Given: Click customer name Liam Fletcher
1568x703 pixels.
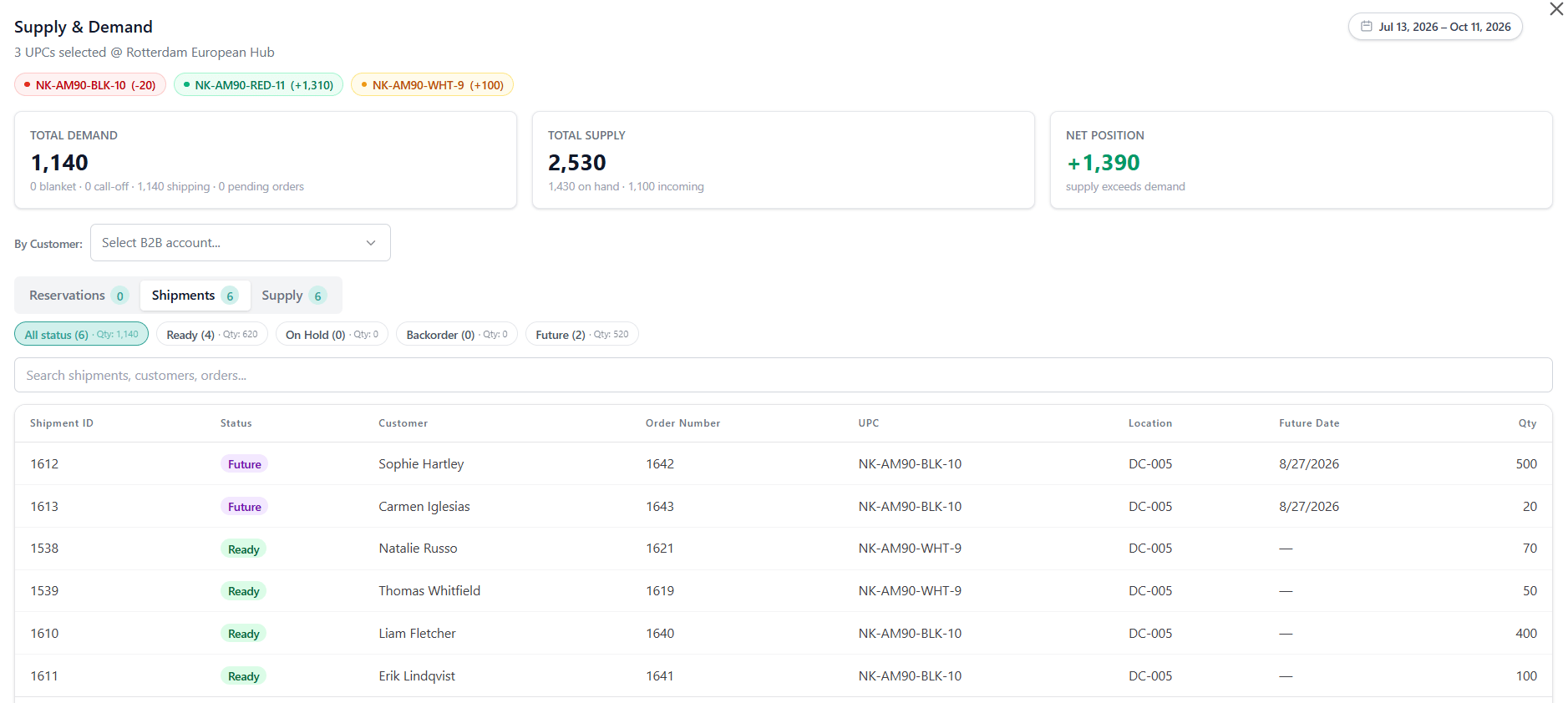Looking at the screenshot, I should tap(417, 634).
